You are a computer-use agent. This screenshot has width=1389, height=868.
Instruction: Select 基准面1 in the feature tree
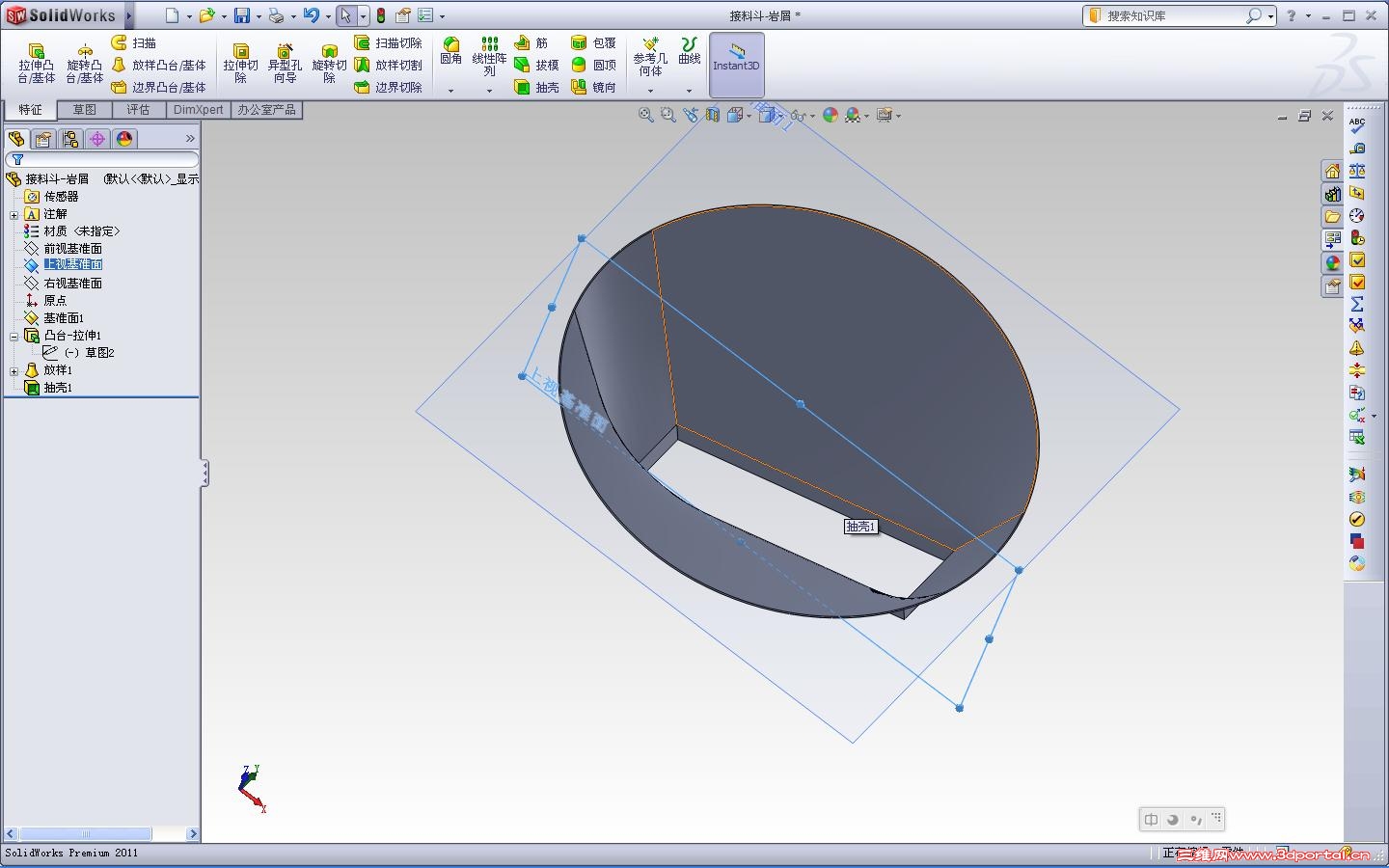pyautogui.click(x=63, y=318)
